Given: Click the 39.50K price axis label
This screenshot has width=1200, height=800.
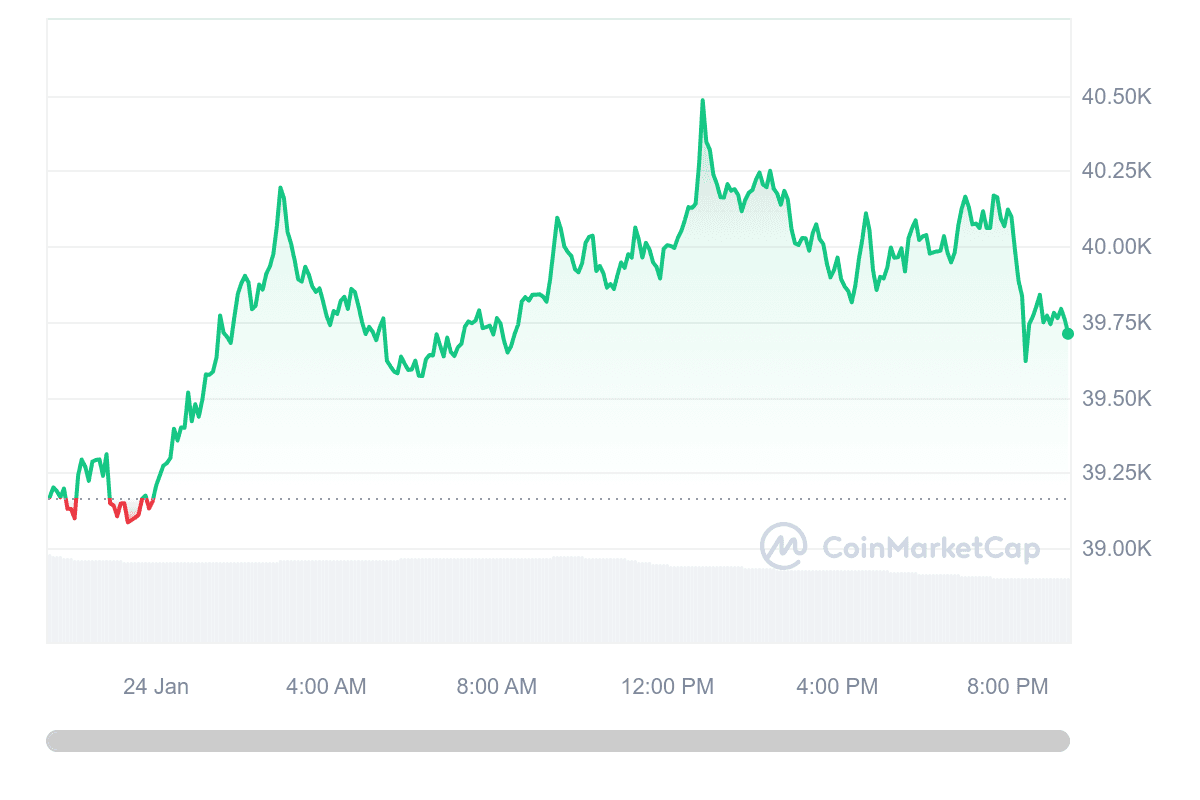Looking at the screenshot, I should tap(1116, 399).
